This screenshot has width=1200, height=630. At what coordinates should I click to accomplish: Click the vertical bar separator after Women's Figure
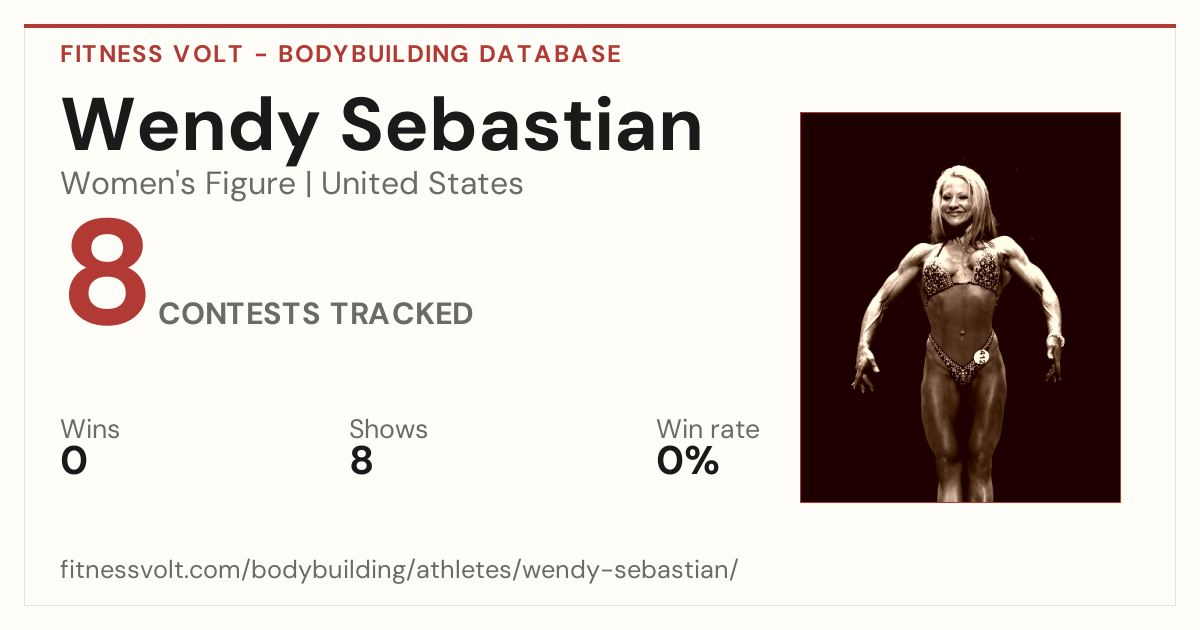308,185
